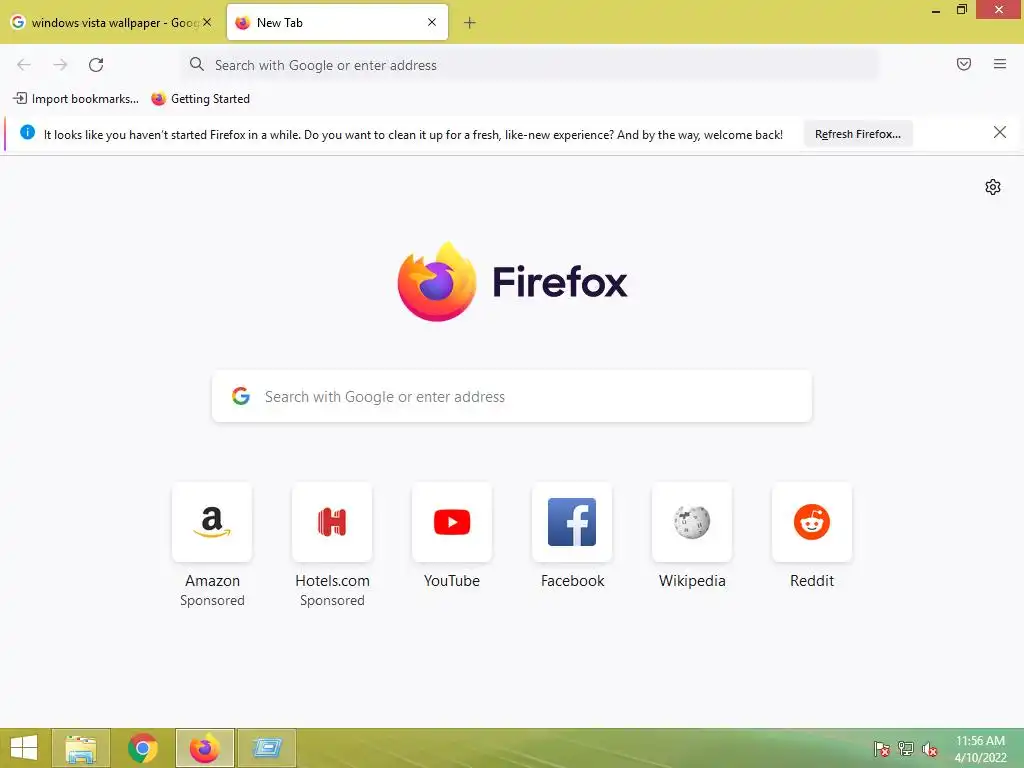Open new tab page settings gear
The image size is (1024, 768).
(x=993, y=187)
